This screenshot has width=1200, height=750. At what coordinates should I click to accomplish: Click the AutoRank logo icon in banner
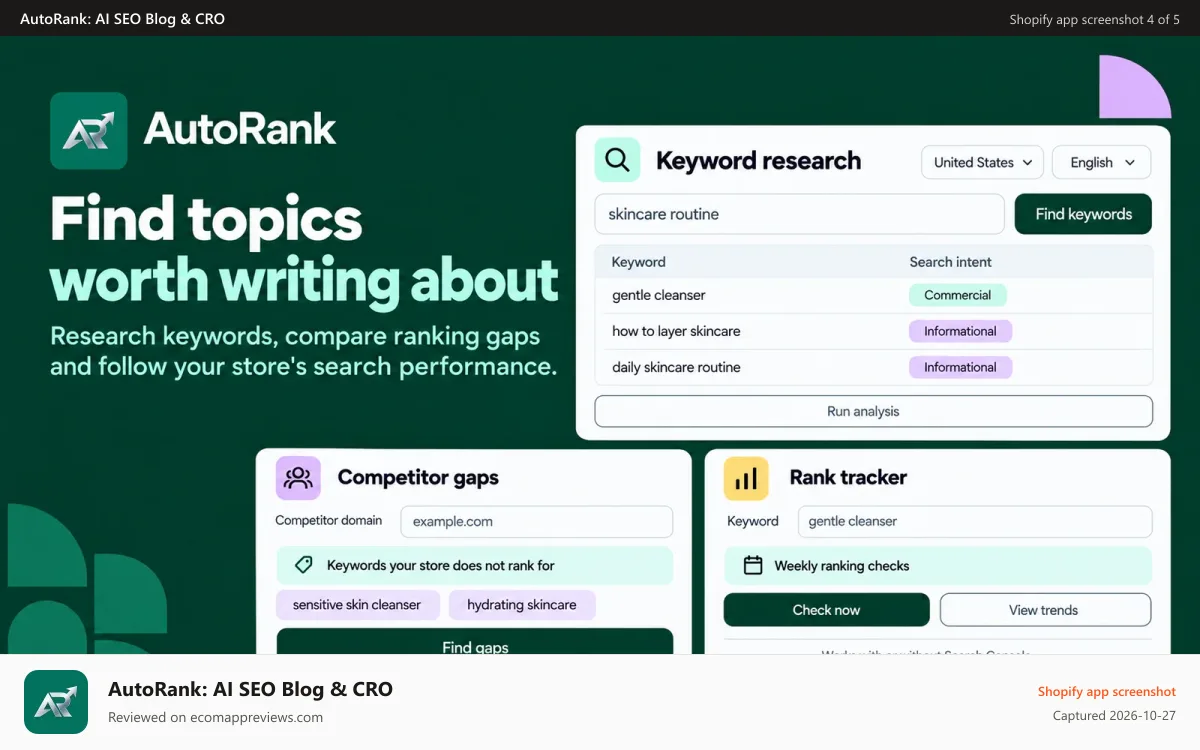pos(89,131)
